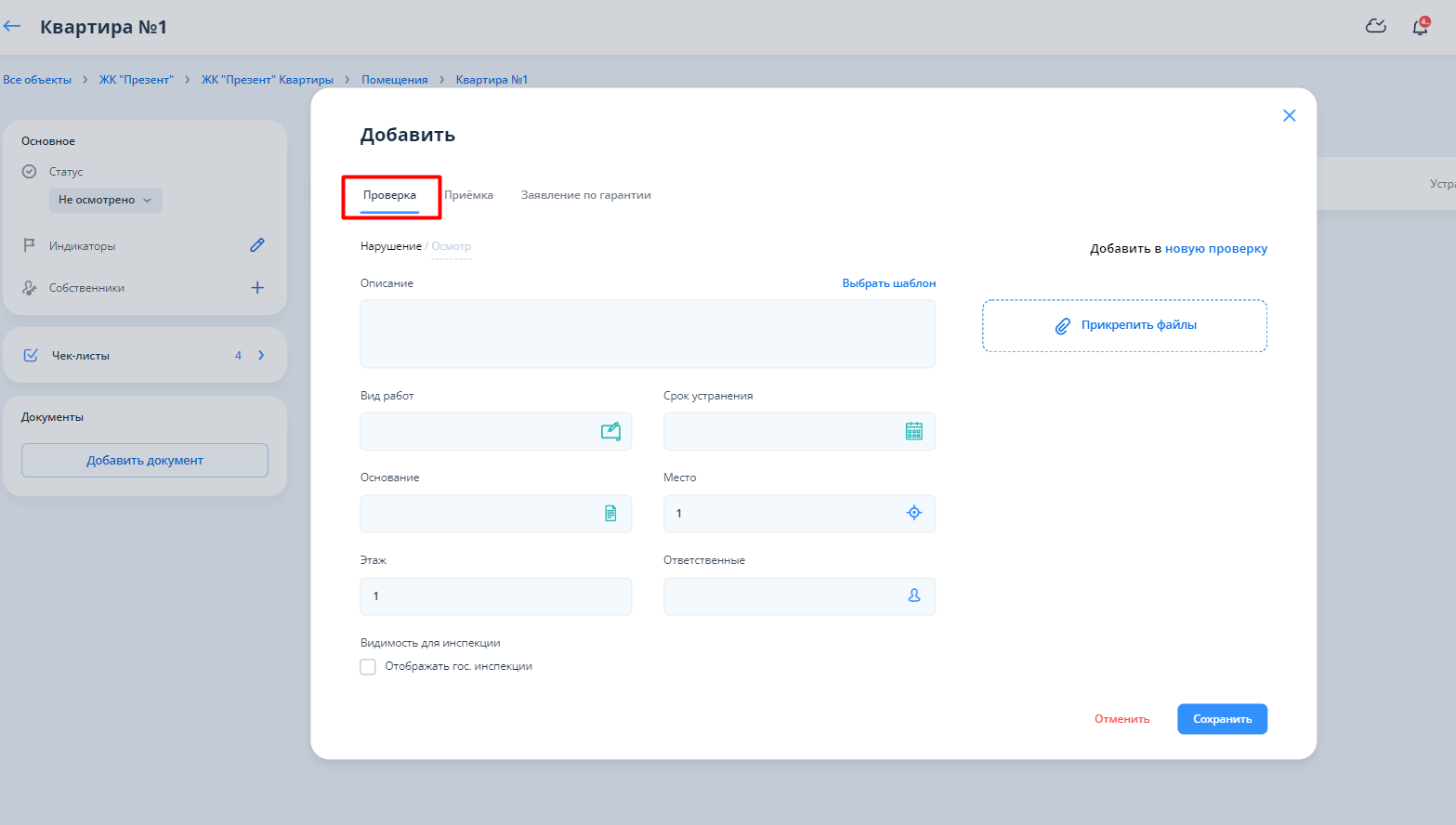Click the back arrow next to Квартира №1
Image resolution: width=1456 pixels, height=825 pixels.
(x=12, y=27)
